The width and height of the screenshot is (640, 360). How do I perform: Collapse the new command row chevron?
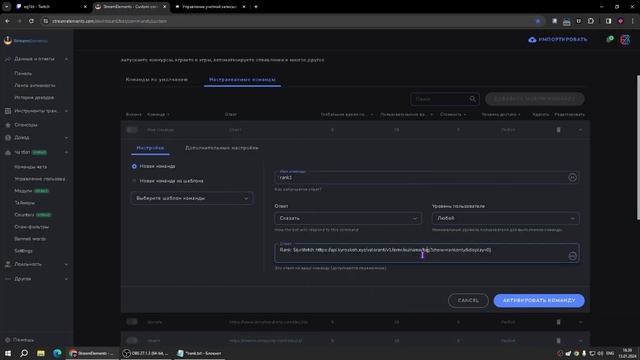coord(580,130)
